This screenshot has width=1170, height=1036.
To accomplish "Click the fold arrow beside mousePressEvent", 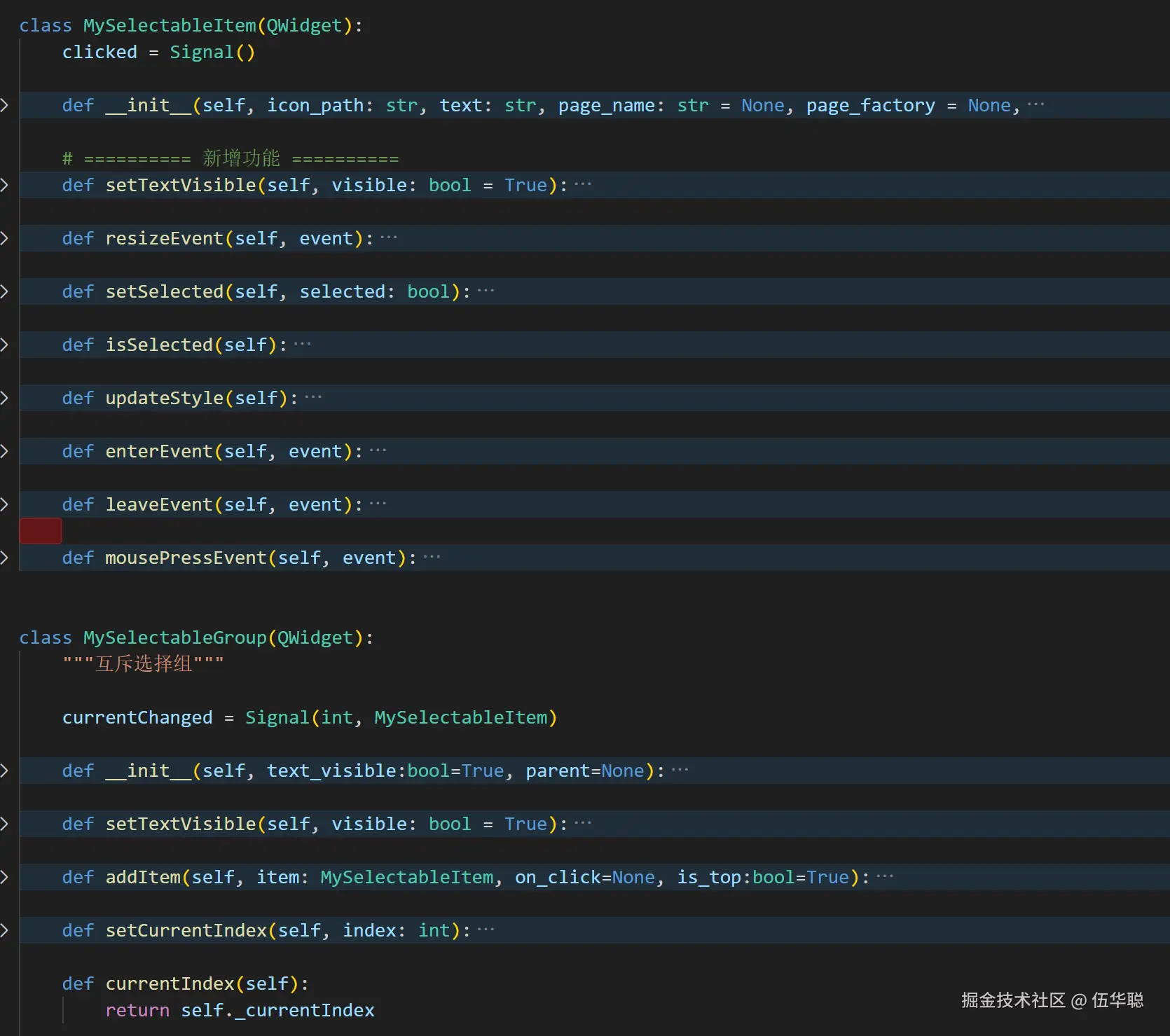I will click(4, 558).
